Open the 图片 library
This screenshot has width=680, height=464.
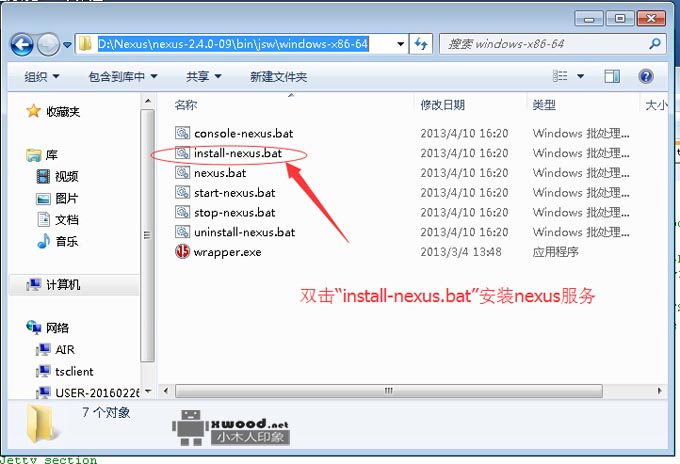click(67, 199)
